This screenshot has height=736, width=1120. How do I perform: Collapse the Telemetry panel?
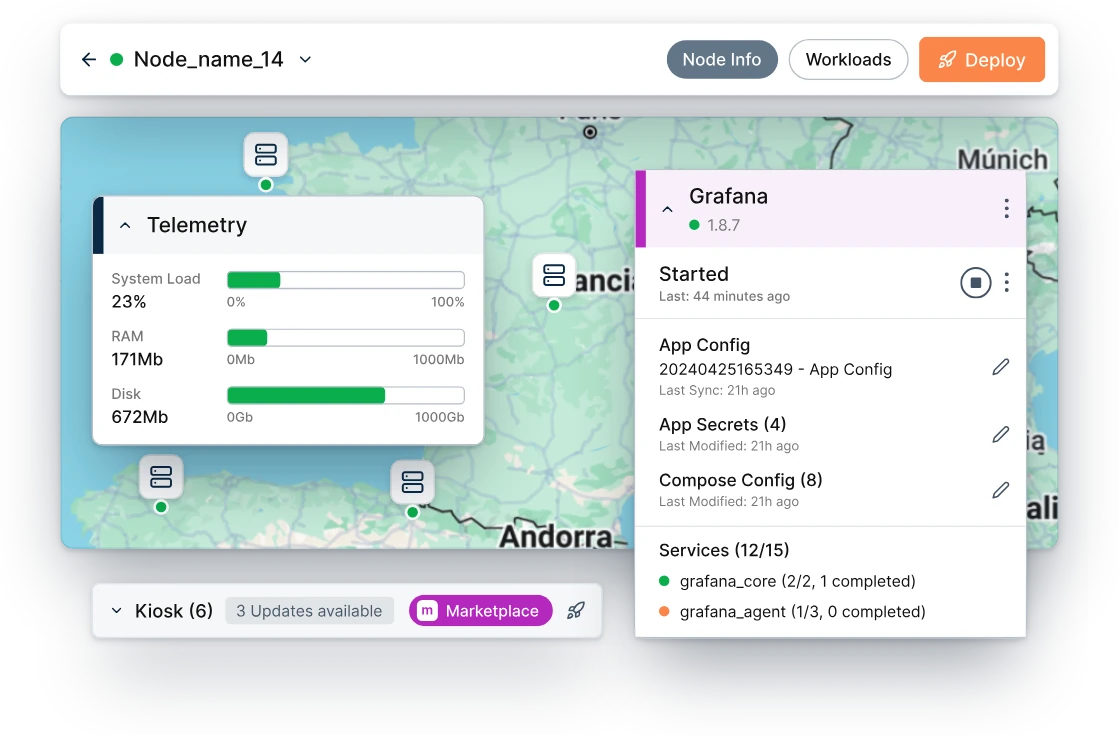coord(125,225)
